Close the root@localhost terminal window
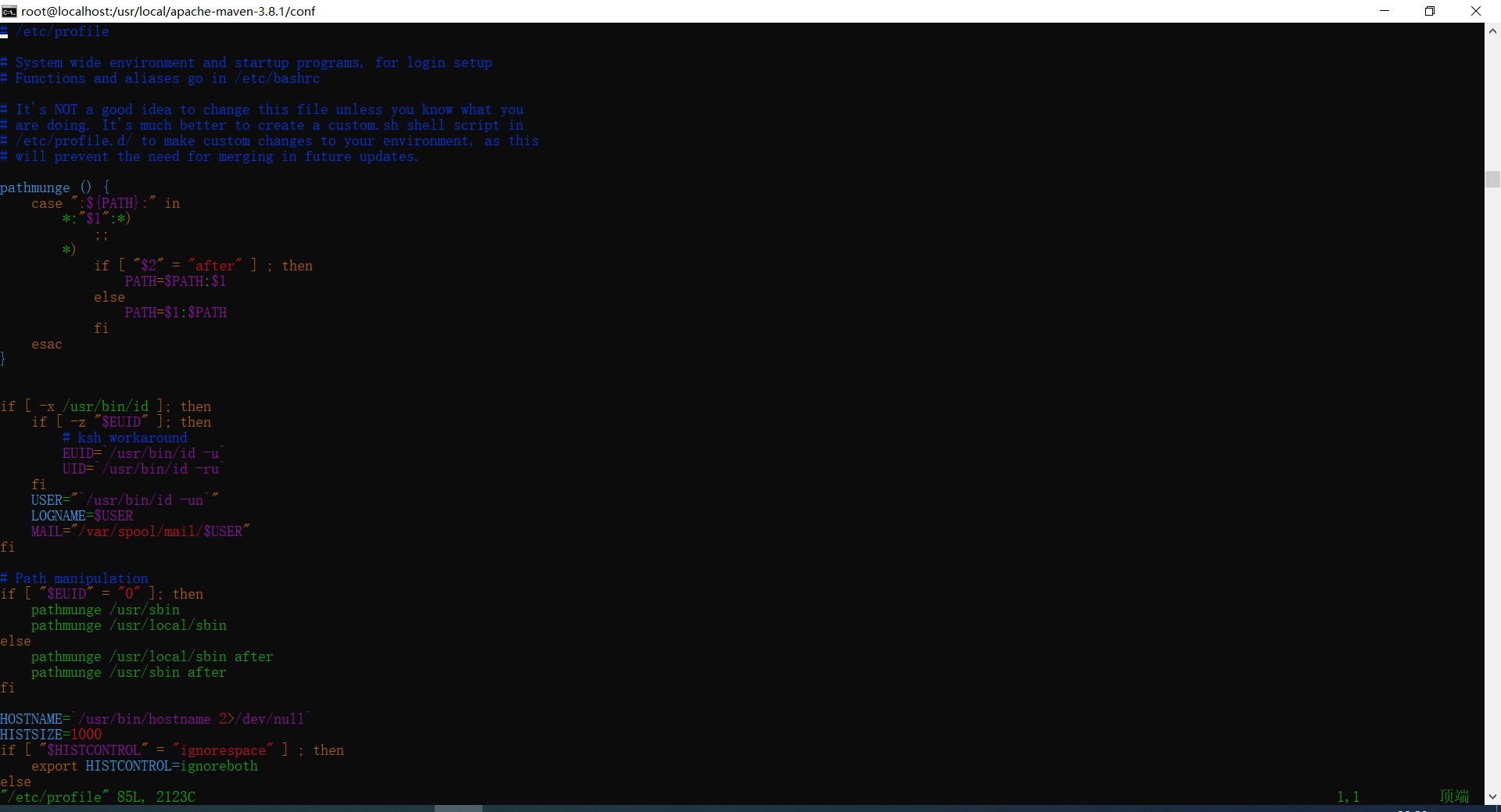Image resolution: width=1501 pixels, height=812 pixels. (1476, 11)
